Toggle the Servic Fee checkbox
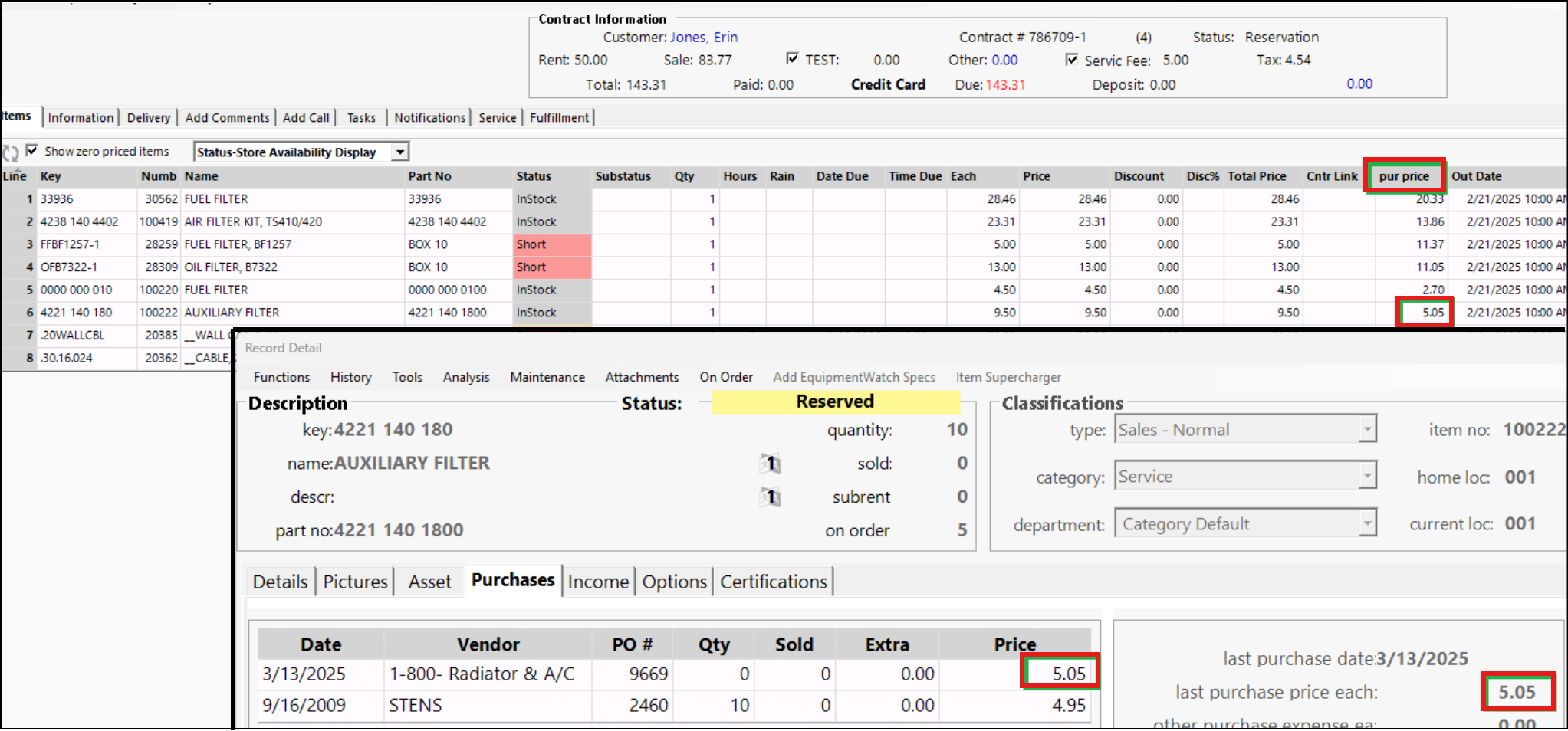 (x=1072, y=60)
